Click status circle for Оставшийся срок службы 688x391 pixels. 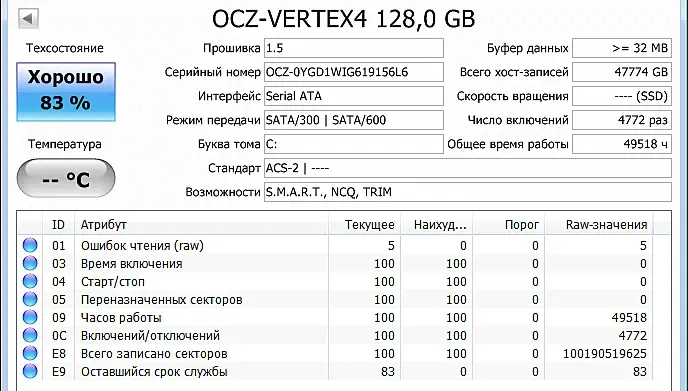coord(30,371)
